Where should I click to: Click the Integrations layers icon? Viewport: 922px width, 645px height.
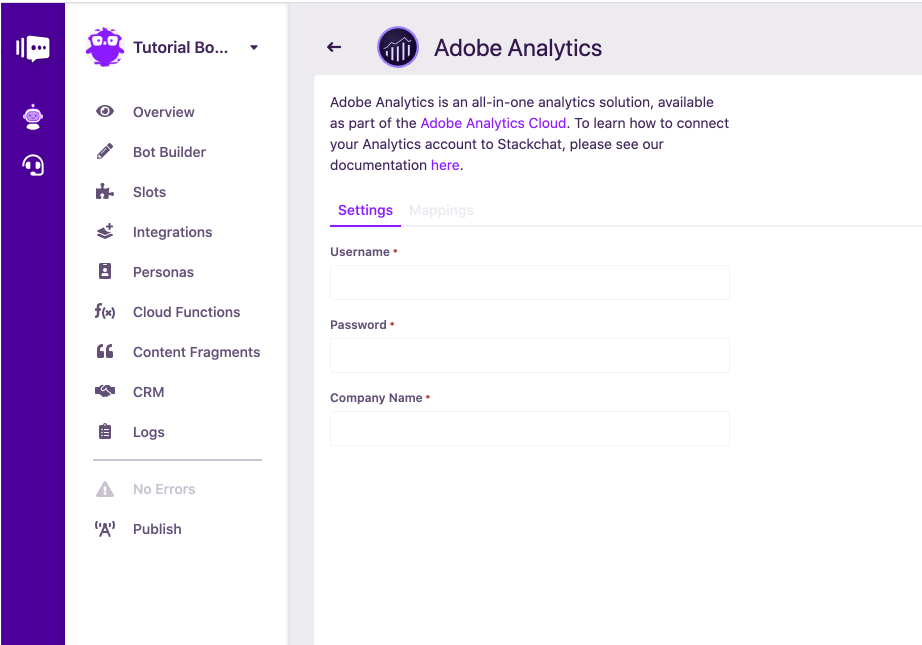(105, 232)
